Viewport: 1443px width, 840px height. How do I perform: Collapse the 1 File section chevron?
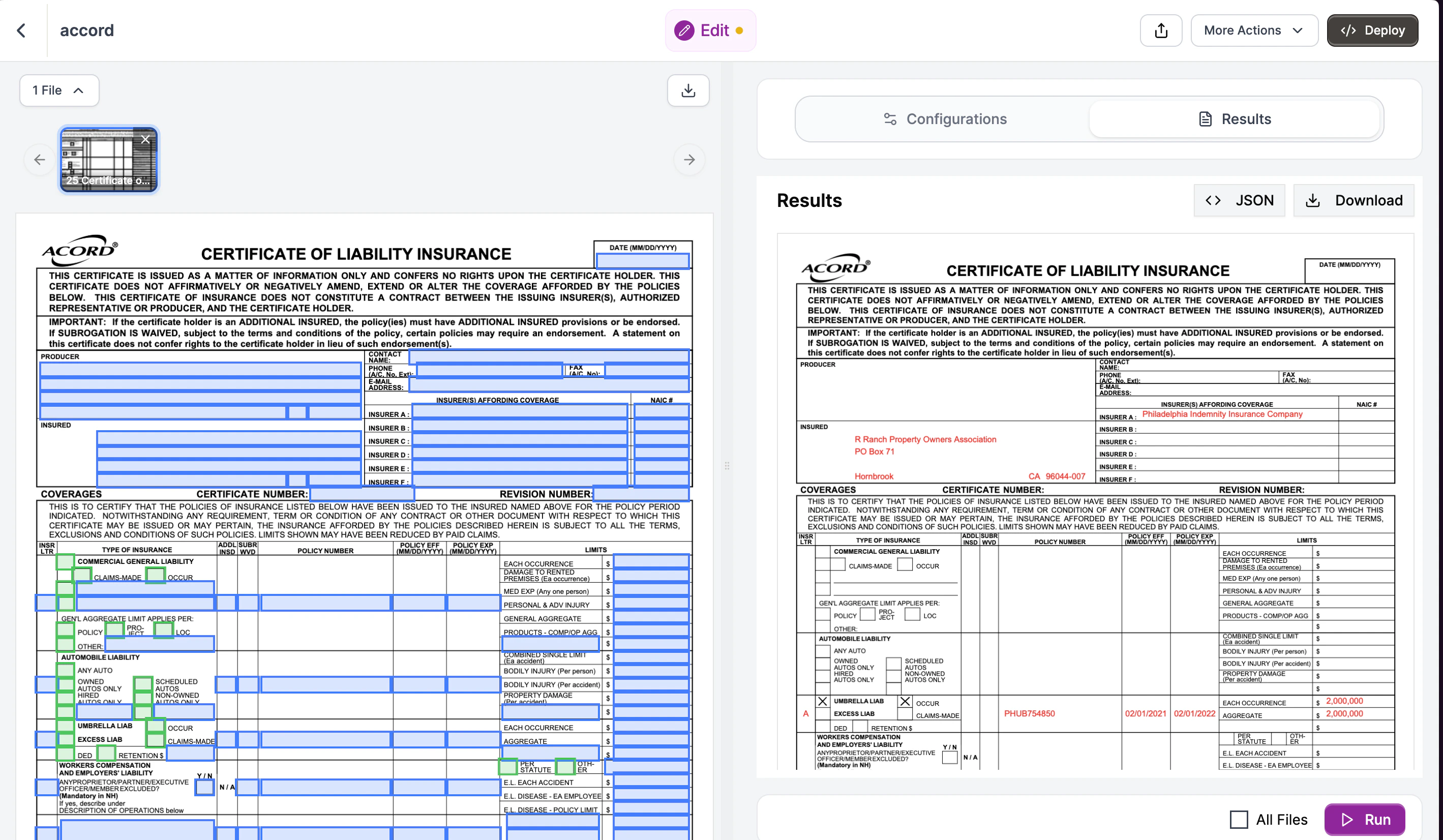pos(78,90)
